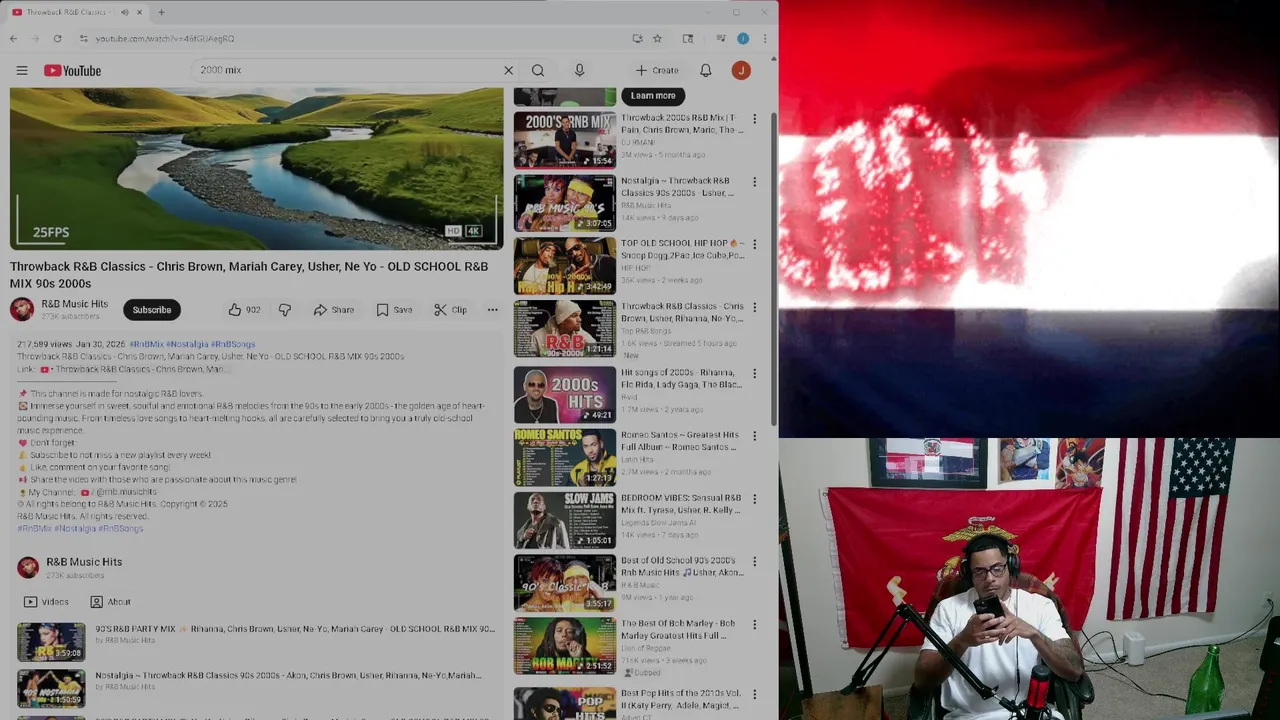Open Nostalgia Akon playlist row title
The height and width of the screenshot is (720, 1280).
click(288, 676)
